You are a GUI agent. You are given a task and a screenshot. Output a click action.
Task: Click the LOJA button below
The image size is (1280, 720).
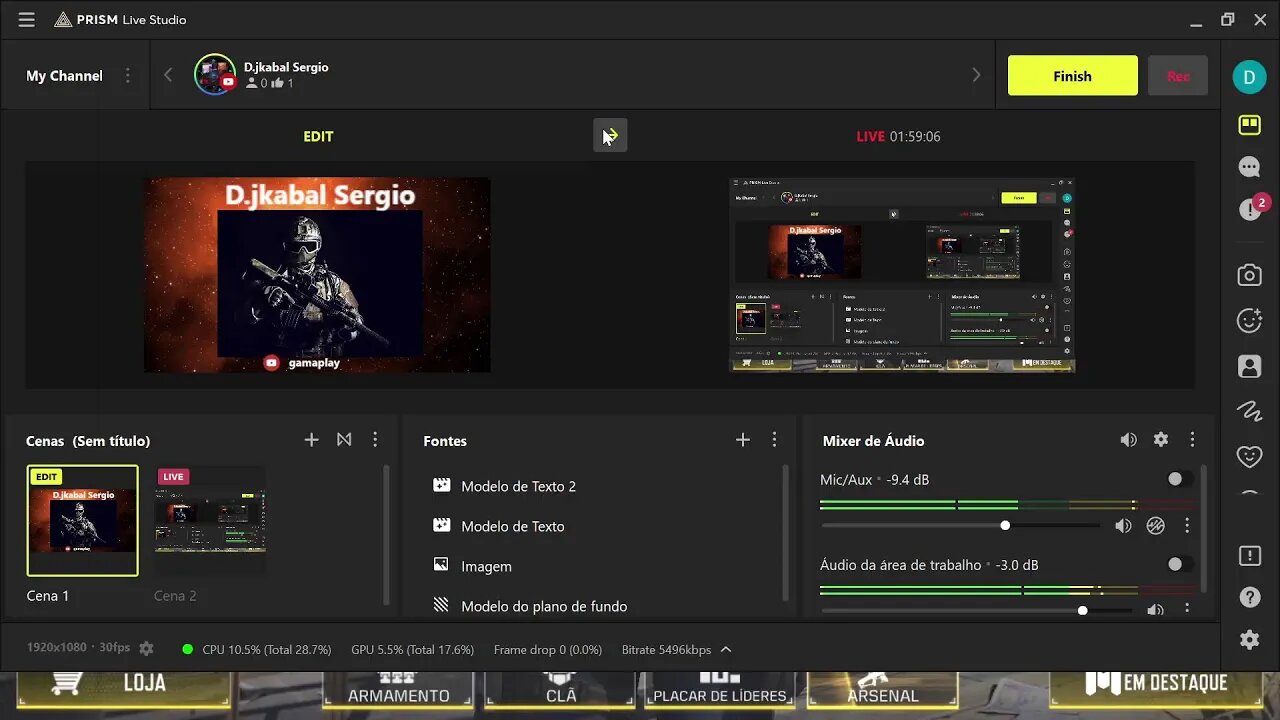pyautogui.click(x=124, y=690)
